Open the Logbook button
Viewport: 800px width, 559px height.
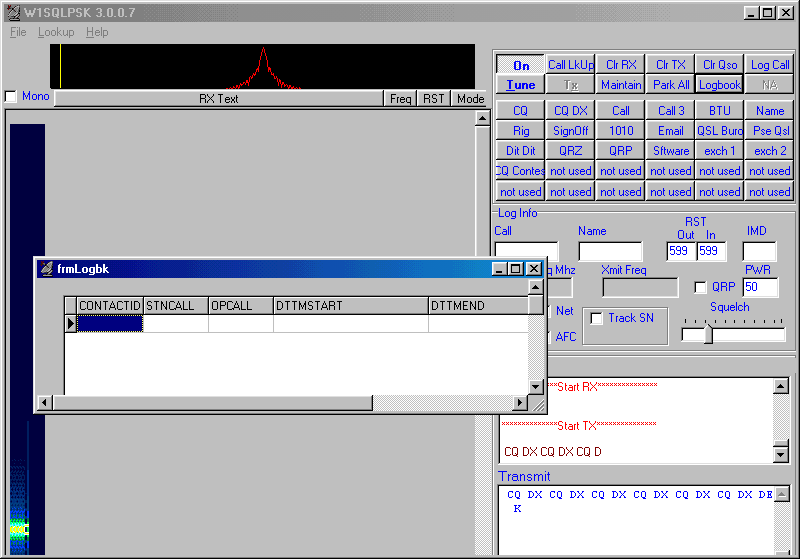720,85
